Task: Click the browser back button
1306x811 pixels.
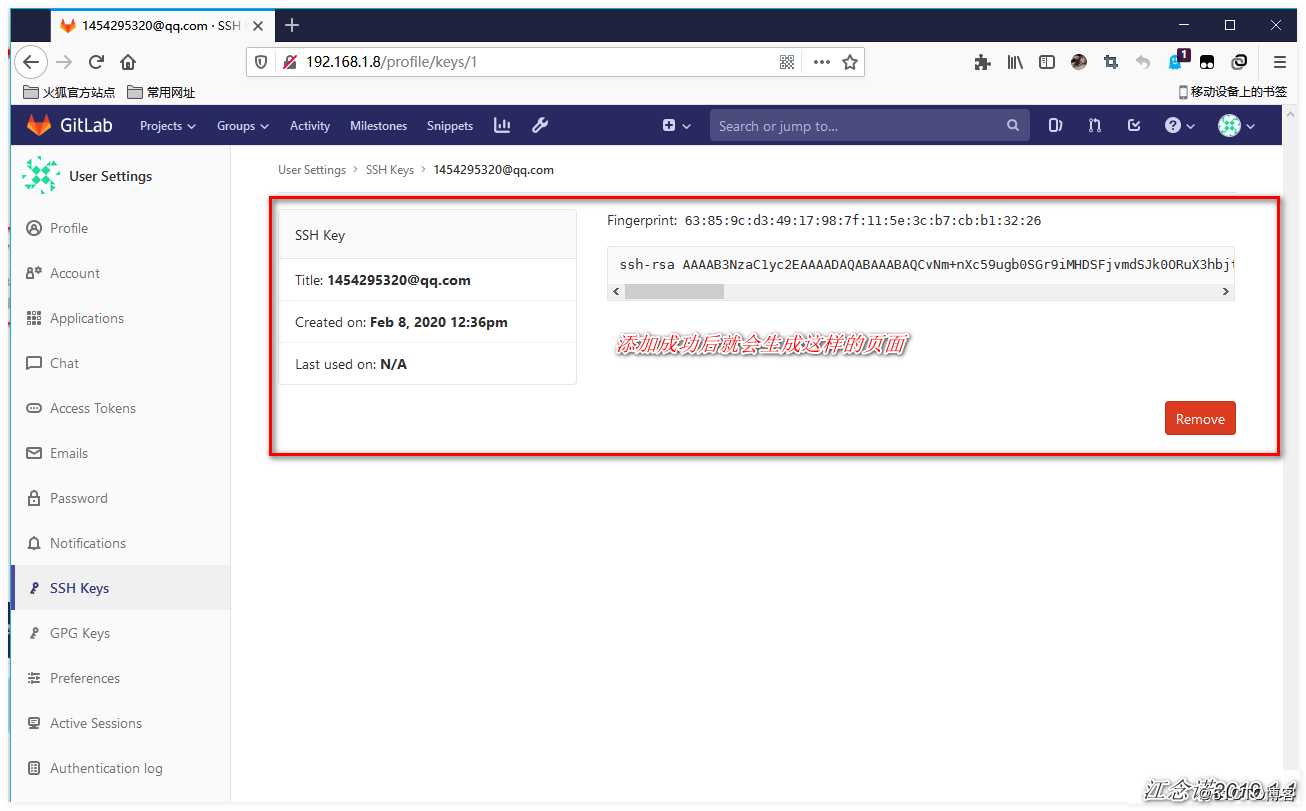Action: [31, 62]
